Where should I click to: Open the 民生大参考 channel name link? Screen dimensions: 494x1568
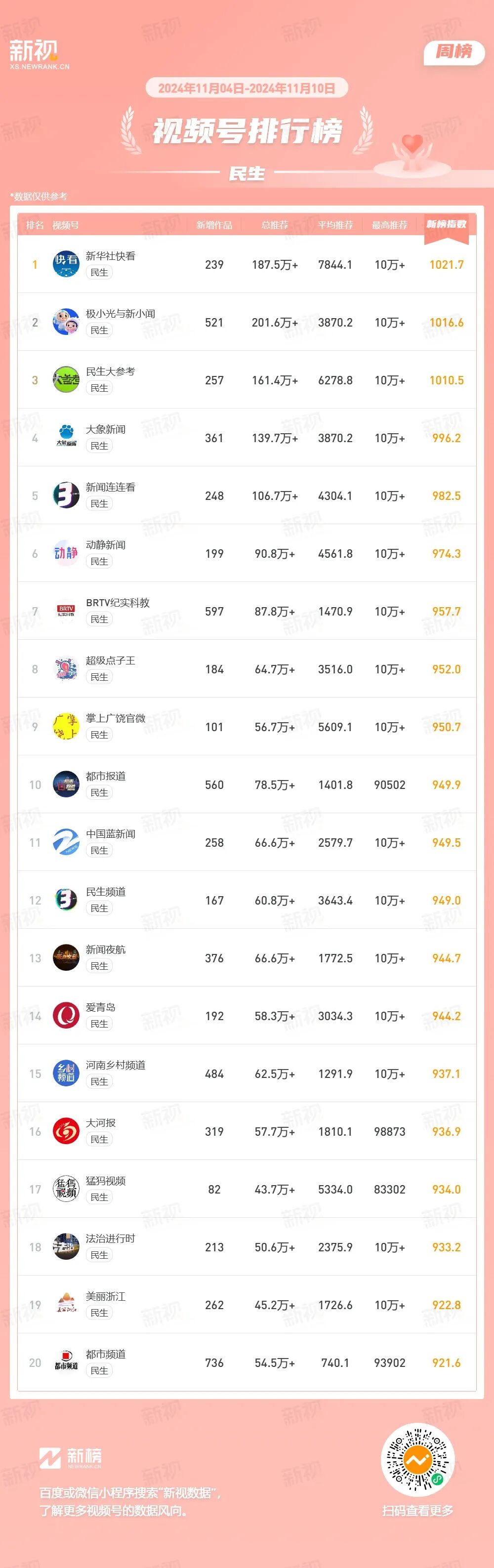click(x=110, y=371)
